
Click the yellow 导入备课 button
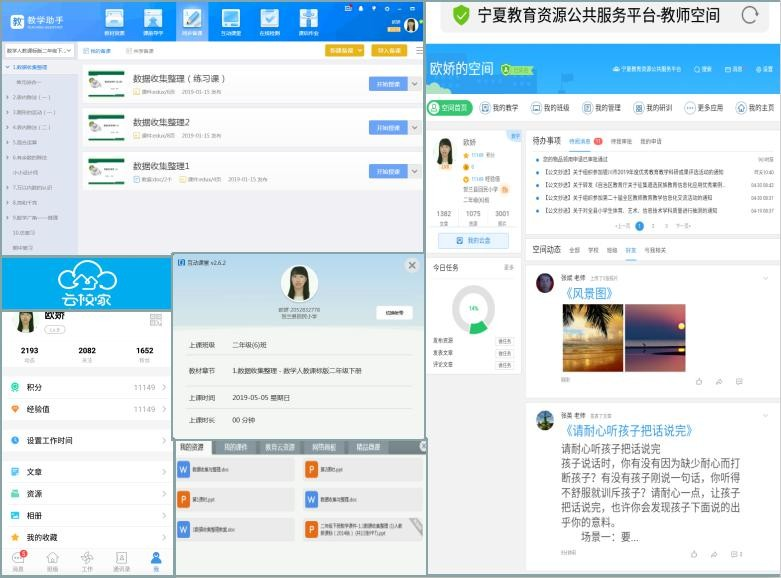pyautogui.click(x=389, y=50)
